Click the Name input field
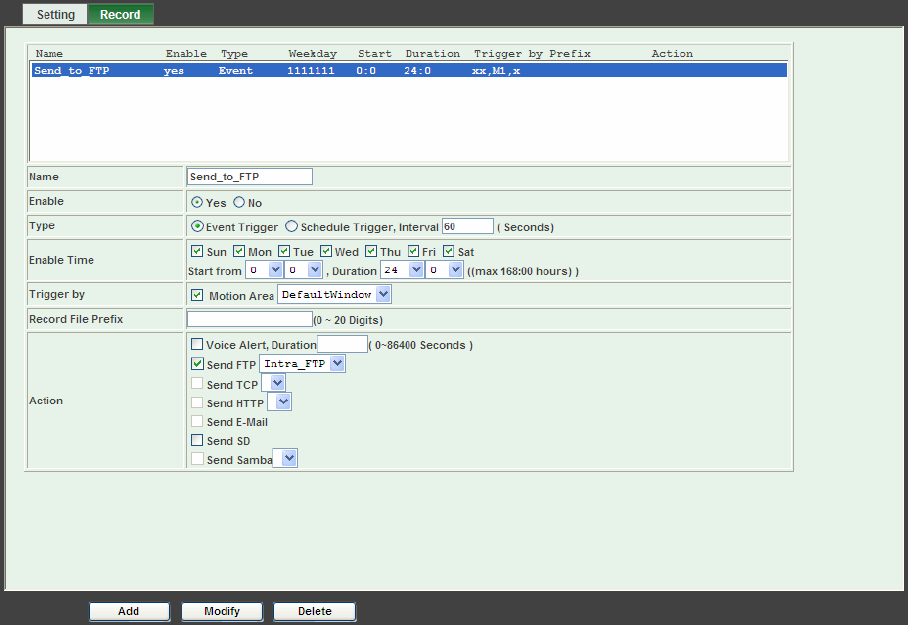908x625 pixels. click(250, 177)
